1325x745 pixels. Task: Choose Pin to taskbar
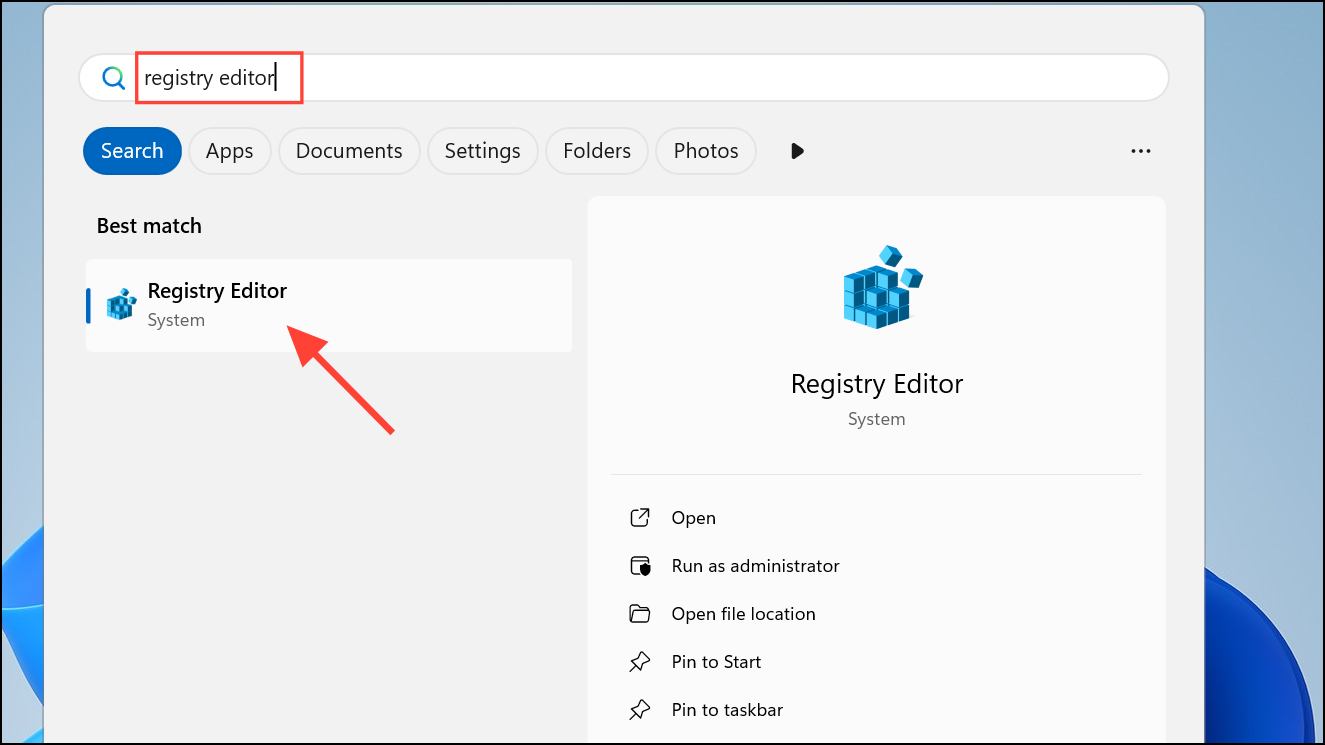727,710
